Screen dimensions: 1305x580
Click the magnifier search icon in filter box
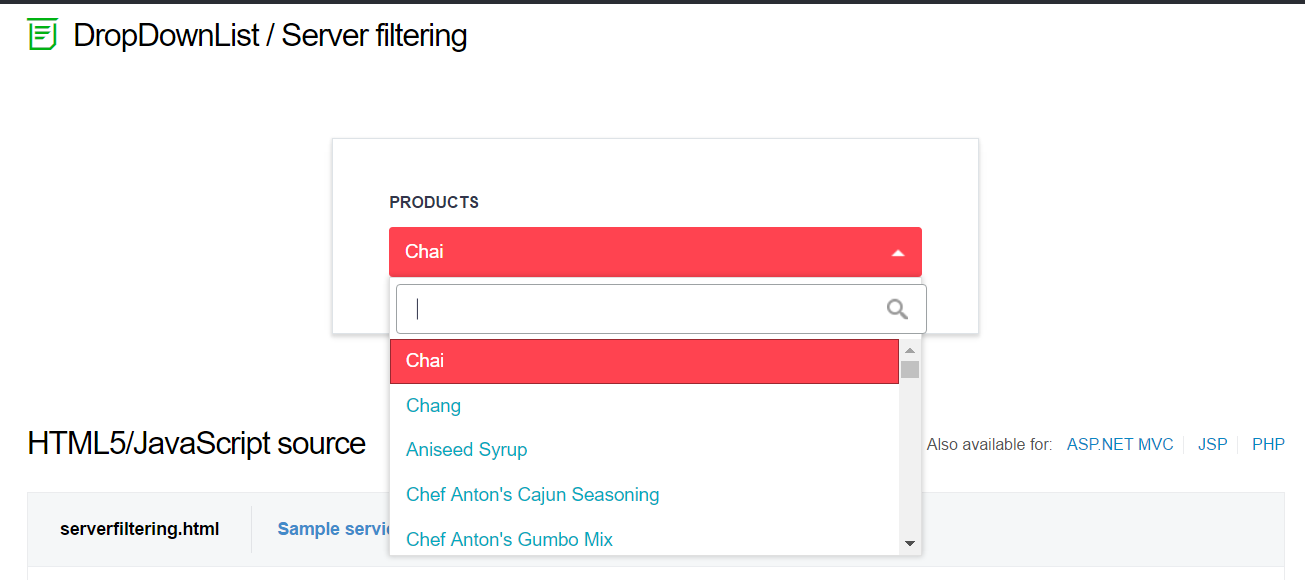pos(897,309)
